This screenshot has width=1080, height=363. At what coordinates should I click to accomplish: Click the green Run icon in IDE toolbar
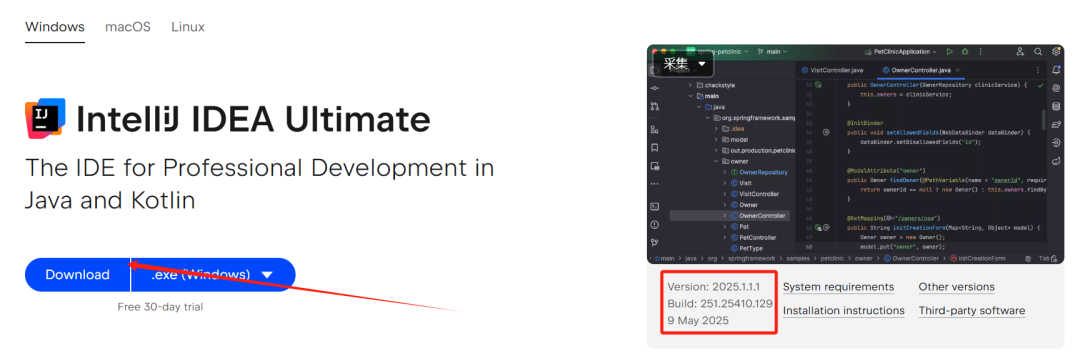tap(950, 52)
